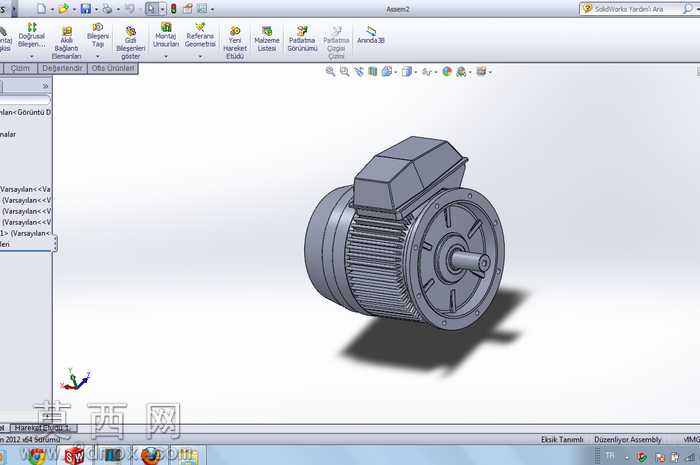Viewport: 700px width, 465px height.
Task: Switch to the Çizim tab
Action: 20,68
